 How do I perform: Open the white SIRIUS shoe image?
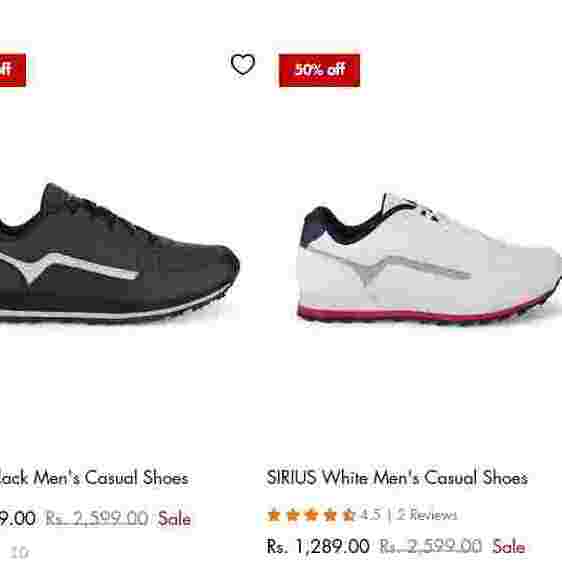pyautogui.click(x=429, y=259)
